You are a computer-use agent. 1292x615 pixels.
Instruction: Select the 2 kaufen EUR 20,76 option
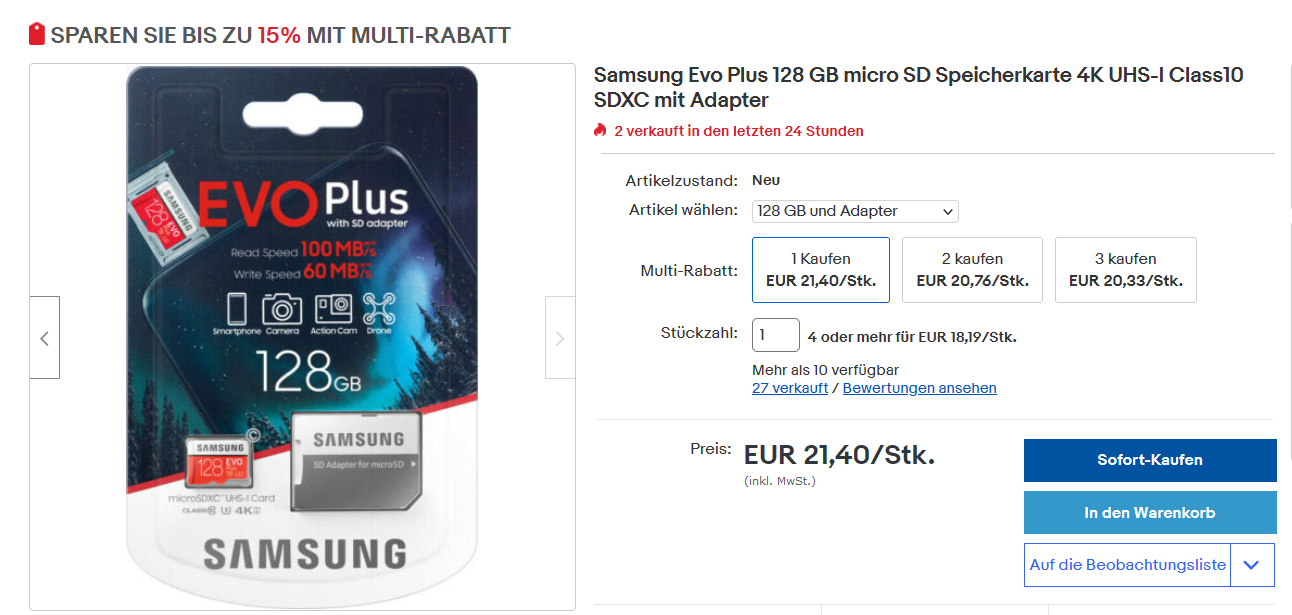(x=972, y=270)
